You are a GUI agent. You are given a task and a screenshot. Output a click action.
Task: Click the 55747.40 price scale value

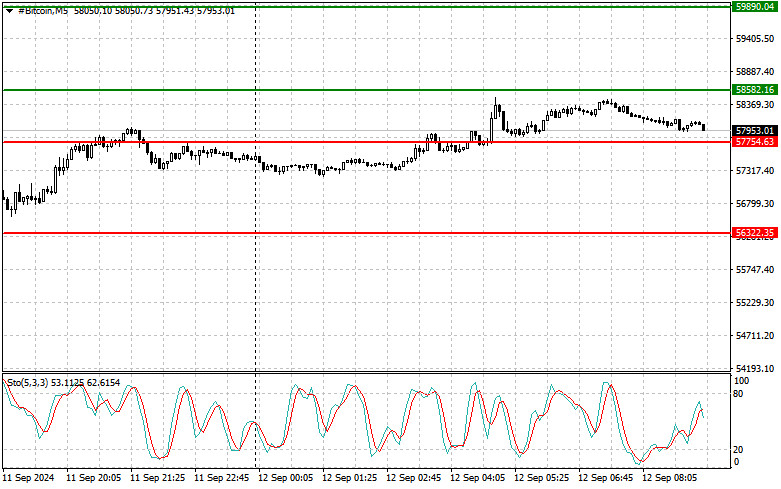coord(755,270)
